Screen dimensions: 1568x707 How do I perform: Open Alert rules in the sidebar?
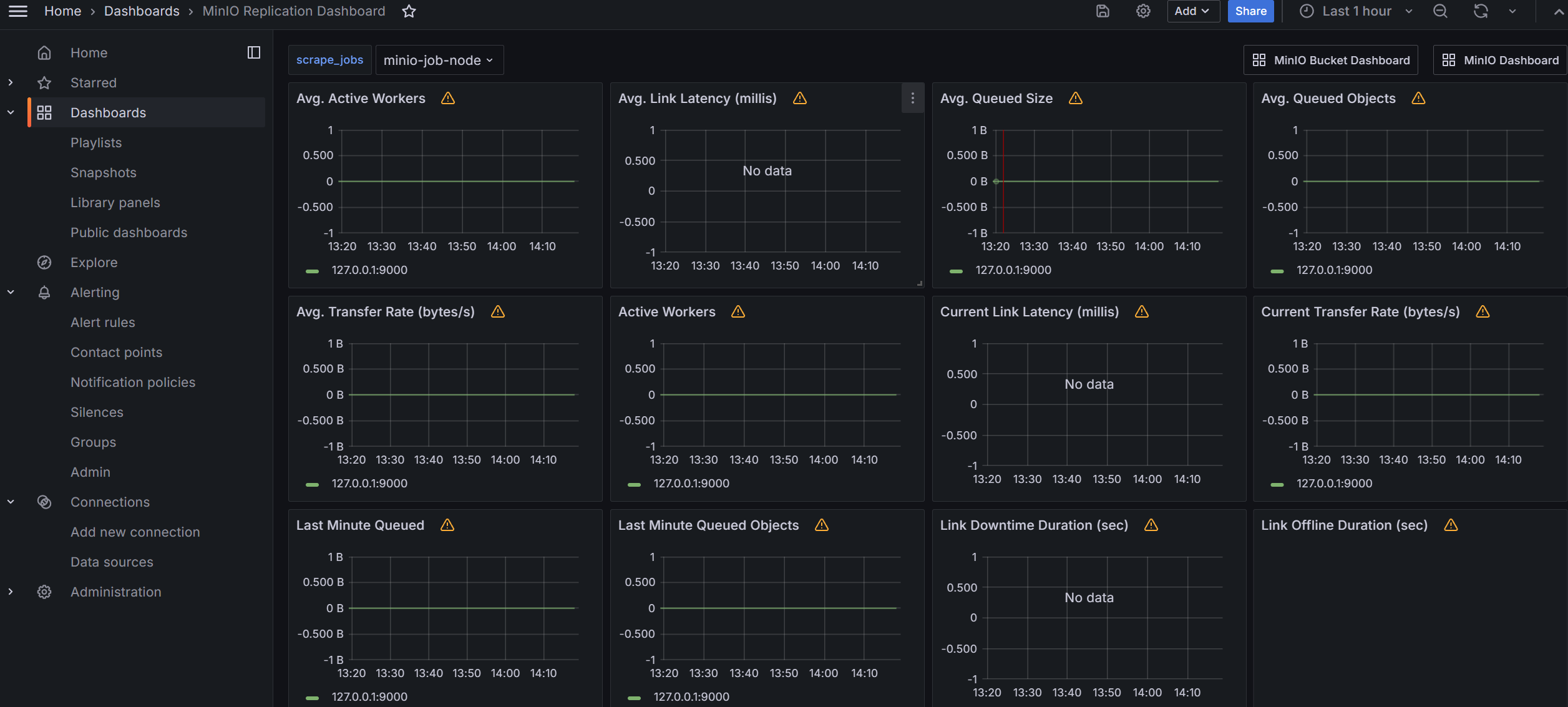(x=103, y=322)
